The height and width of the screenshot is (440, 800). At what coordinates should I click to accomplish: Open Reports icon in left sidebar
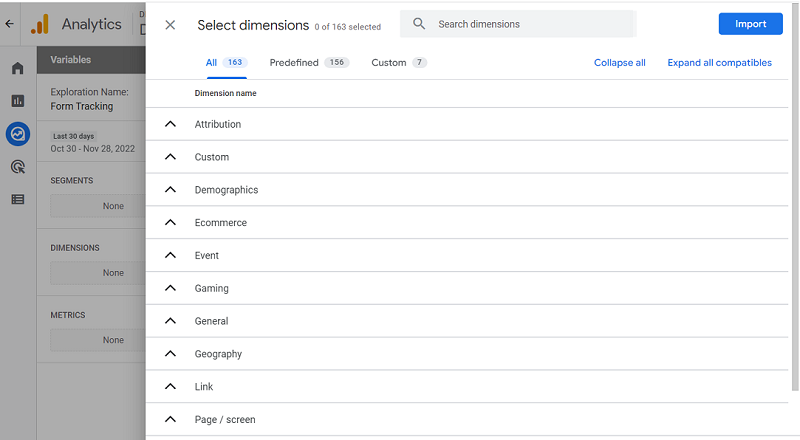tap(17, 100)
